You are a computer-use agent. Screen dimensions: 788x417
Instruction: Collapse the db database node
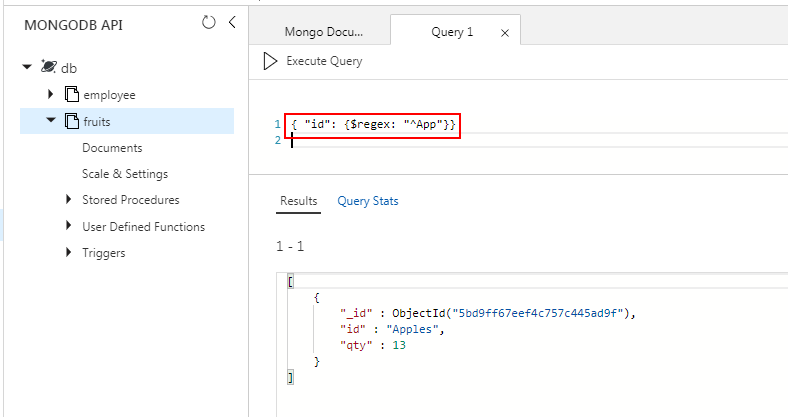pyautogui.click(x=27, y=67)
